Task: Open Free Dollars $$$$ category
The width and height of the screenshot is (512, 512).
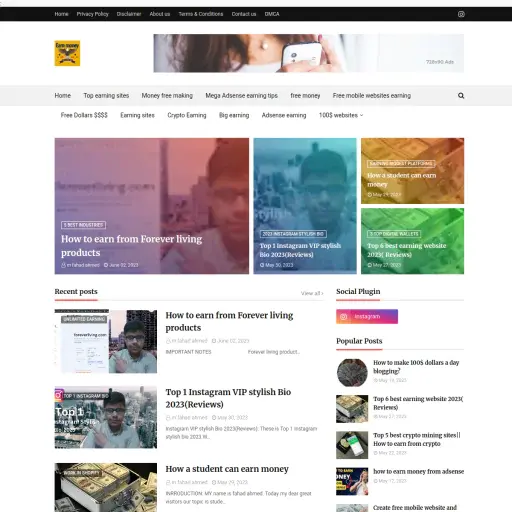Action: tap(84, 115)
